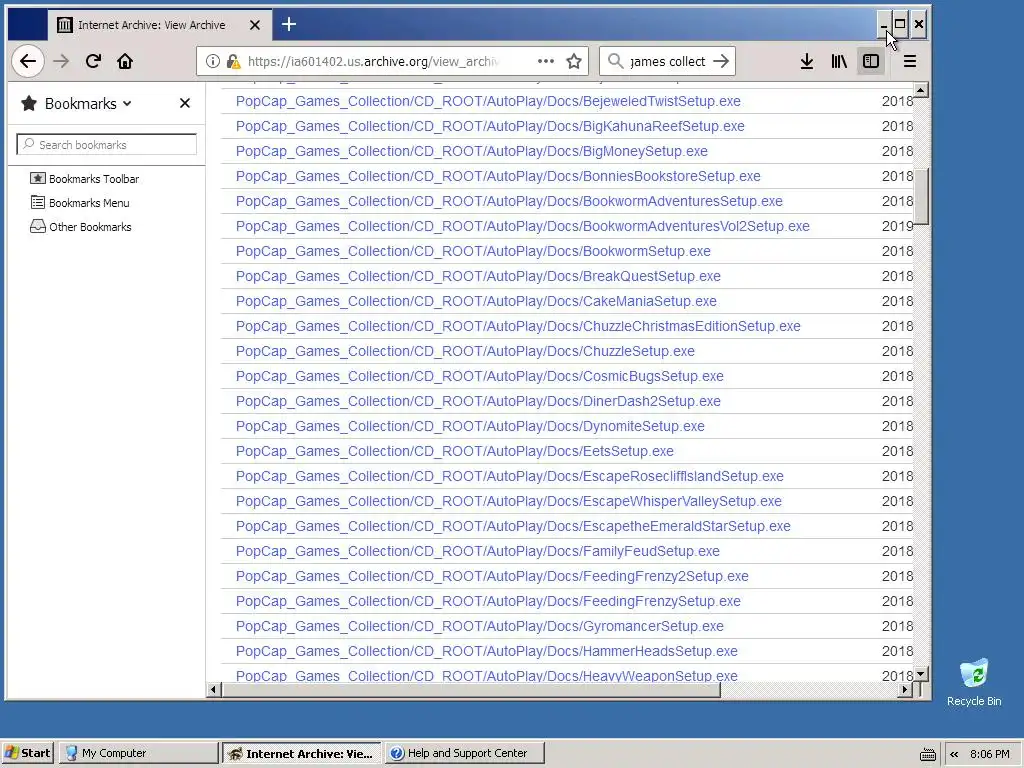Open the EscapeRosecliffIslandSetup.exe link
The width and height of the screenshot is (1024, 768).
coord(509,476)
